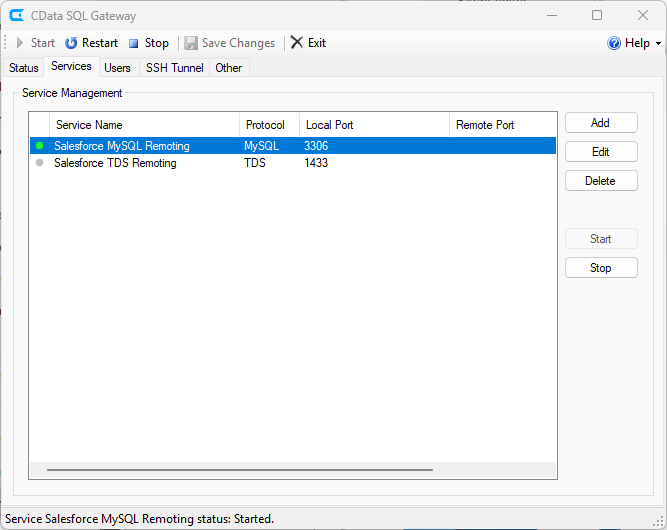Click the Start toolbar play icon
This screenshot has width=667, height=530.
20,43
